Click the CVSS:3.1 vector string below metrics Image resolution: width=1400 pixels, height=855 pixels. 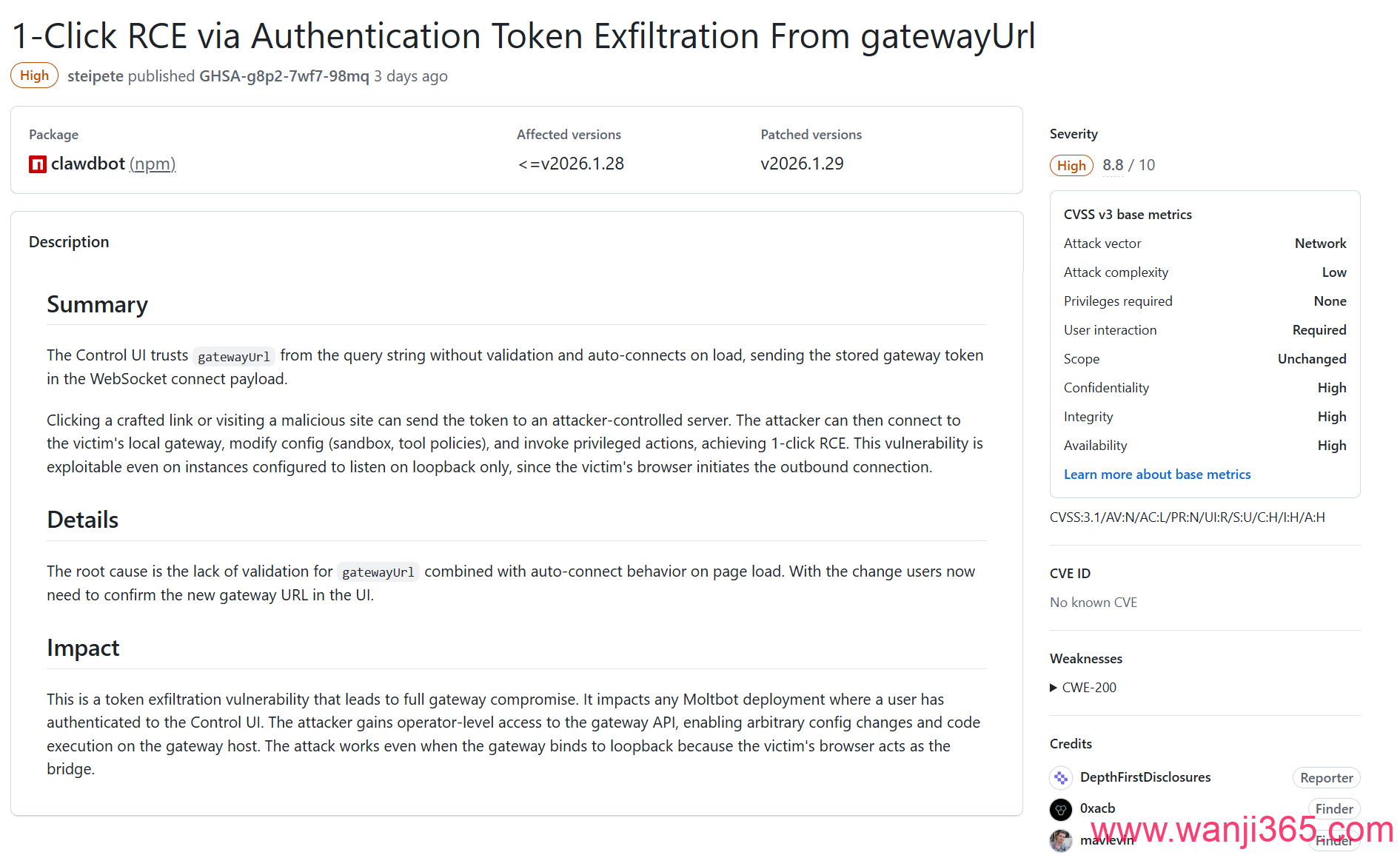pos(1187,517)
